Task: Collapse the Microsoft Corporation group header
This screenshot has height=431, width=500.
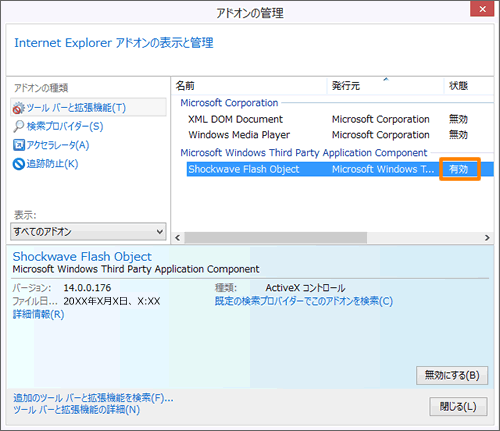Action: 229,103
